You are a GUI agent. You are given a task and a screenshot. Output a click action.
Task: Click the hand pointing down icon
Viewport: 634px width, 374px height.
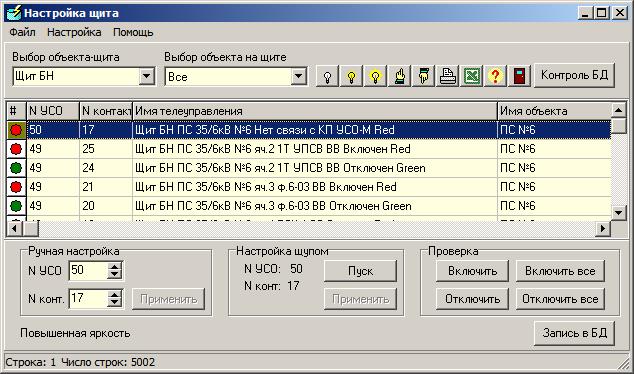(423, 76)
